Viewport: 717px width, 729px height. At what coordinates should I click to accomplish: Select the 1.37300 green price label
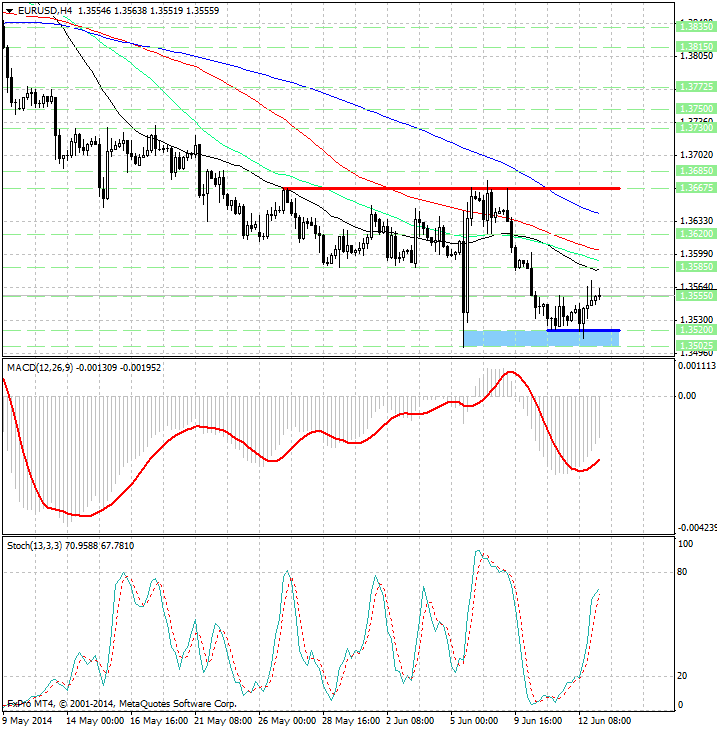696,127
